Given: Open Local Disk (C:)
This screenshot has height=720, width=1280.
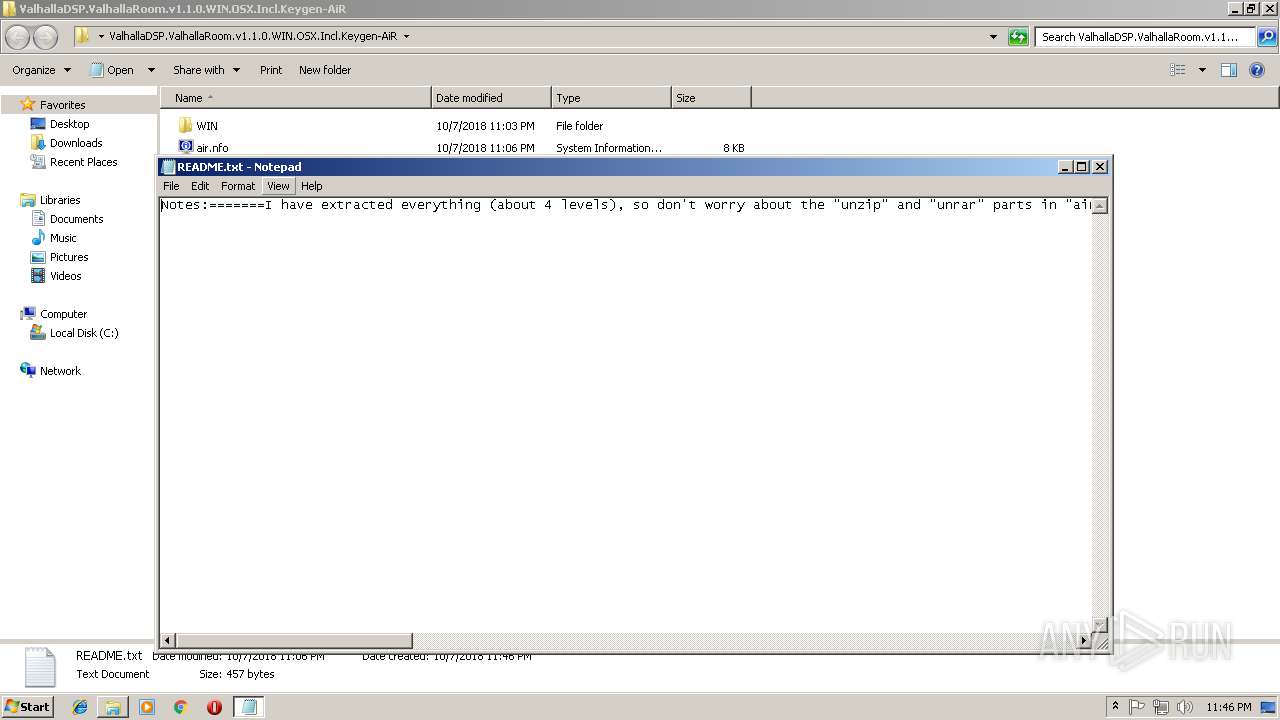Looking at the screenshot, I should click(x=84, y=333).
